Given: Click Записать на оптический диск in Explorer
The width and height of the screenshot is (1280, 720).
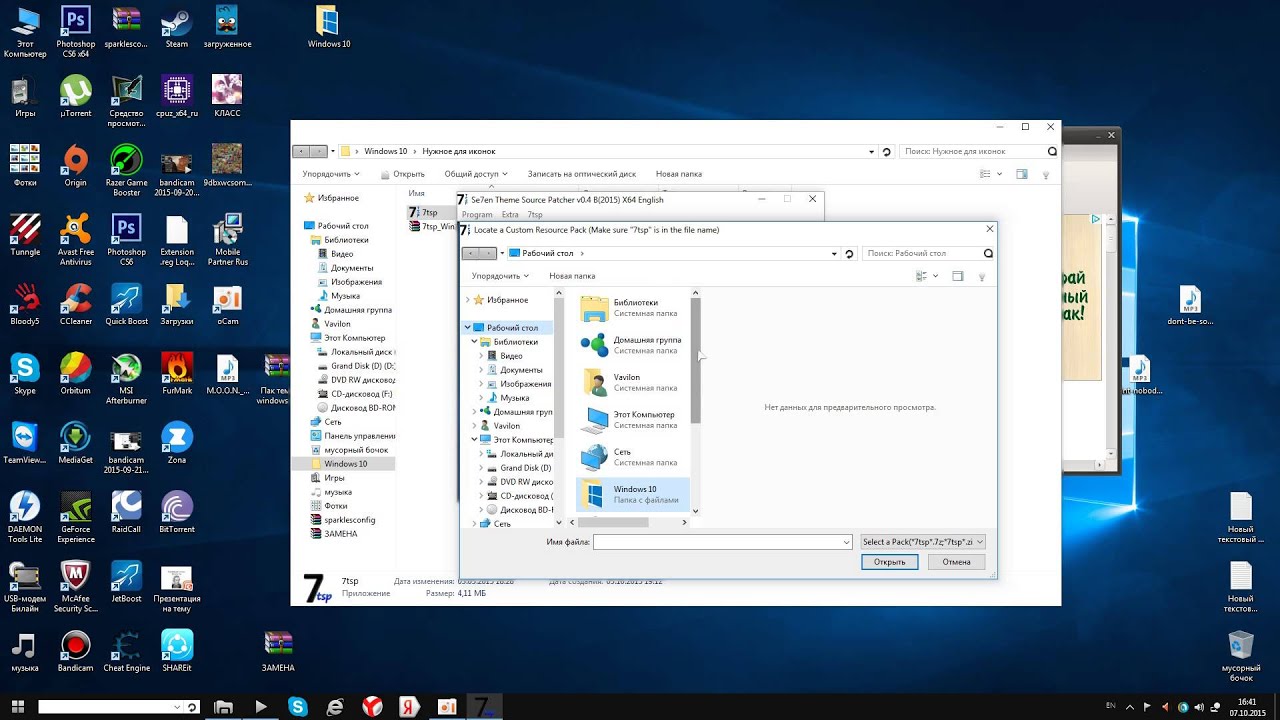Looking at the screenshot, I should tap(582, 174).
